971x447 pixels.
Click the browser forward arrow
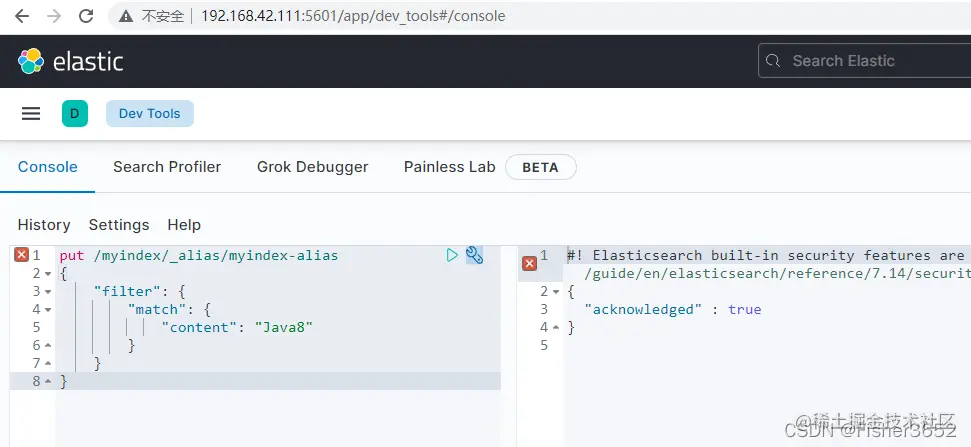[x=54, y=16]
